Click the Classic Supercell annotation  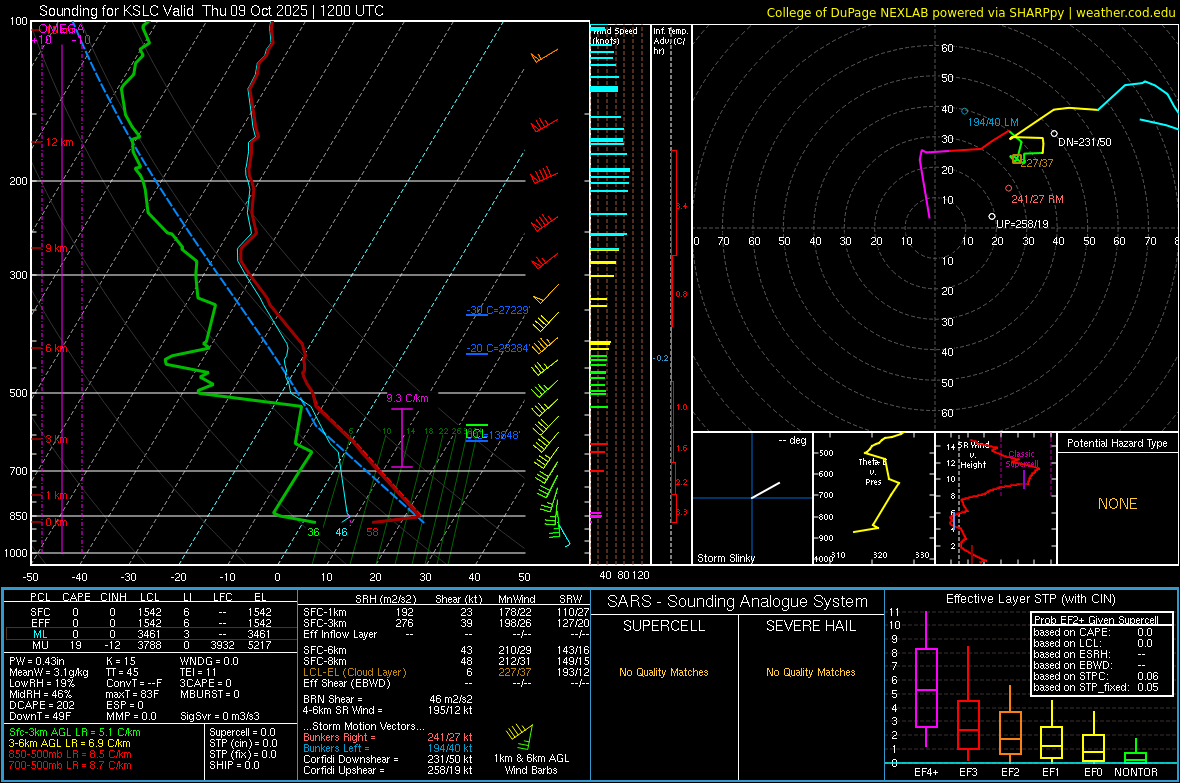pos(1022,459)
